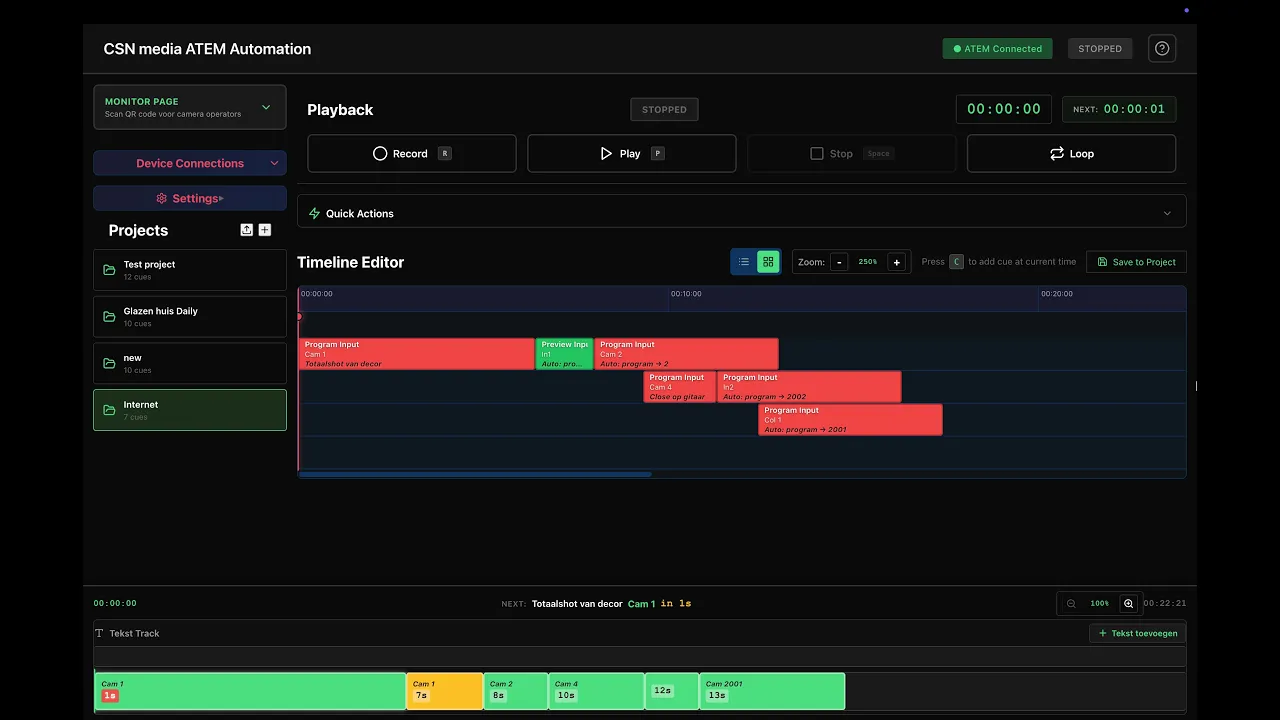
Task: Expand the Device Connections section
Action: pyautogui.click(x=190, y=163)
